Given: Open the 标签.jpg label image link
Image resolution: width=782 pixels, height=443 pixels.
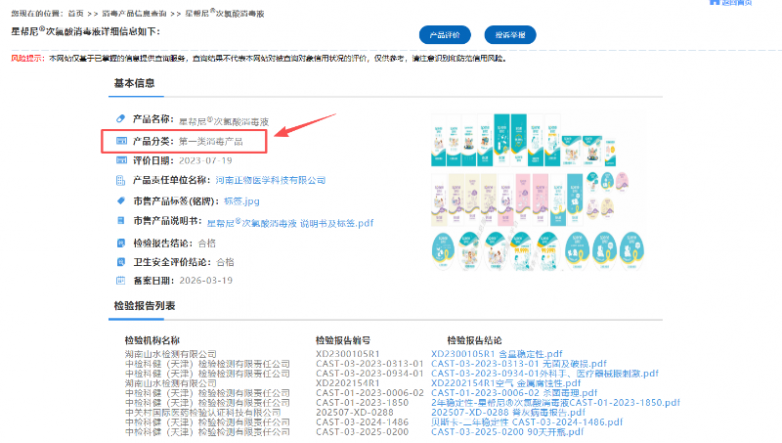Looking at the screenshot, I should [241, 201].
